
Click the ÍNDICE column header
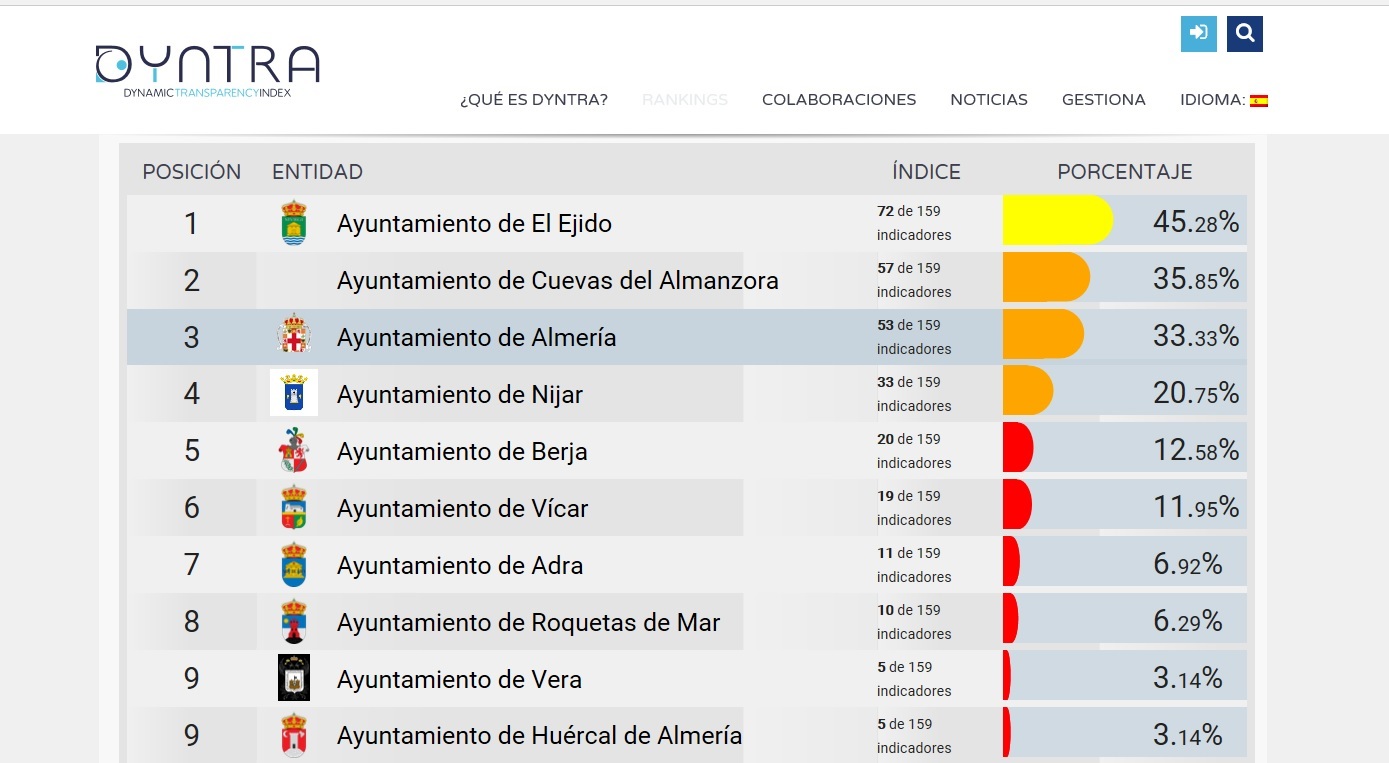click(x=926, y=172)
